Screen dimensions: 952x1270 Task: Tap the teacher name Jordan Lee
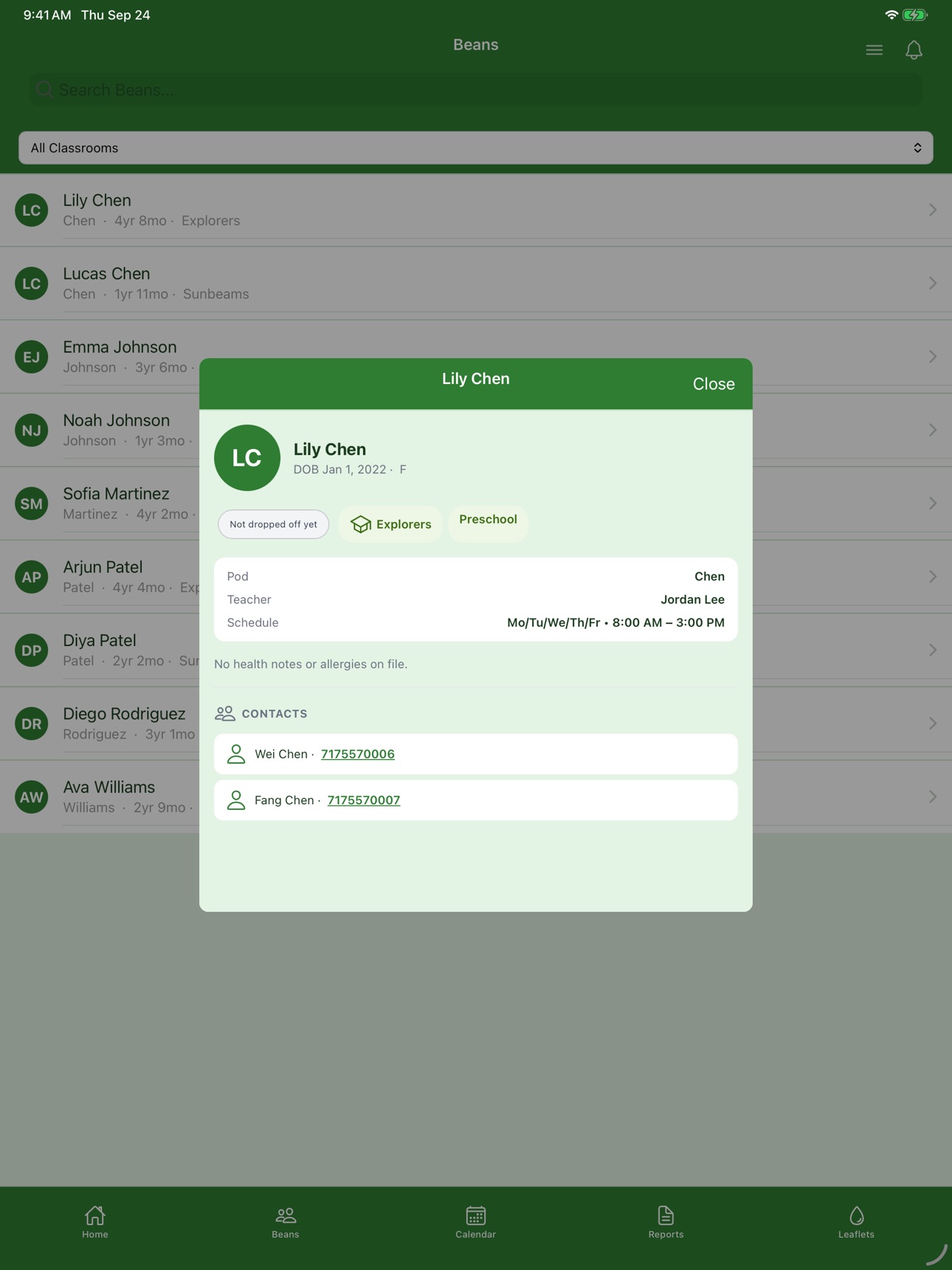tap(692, 600)
